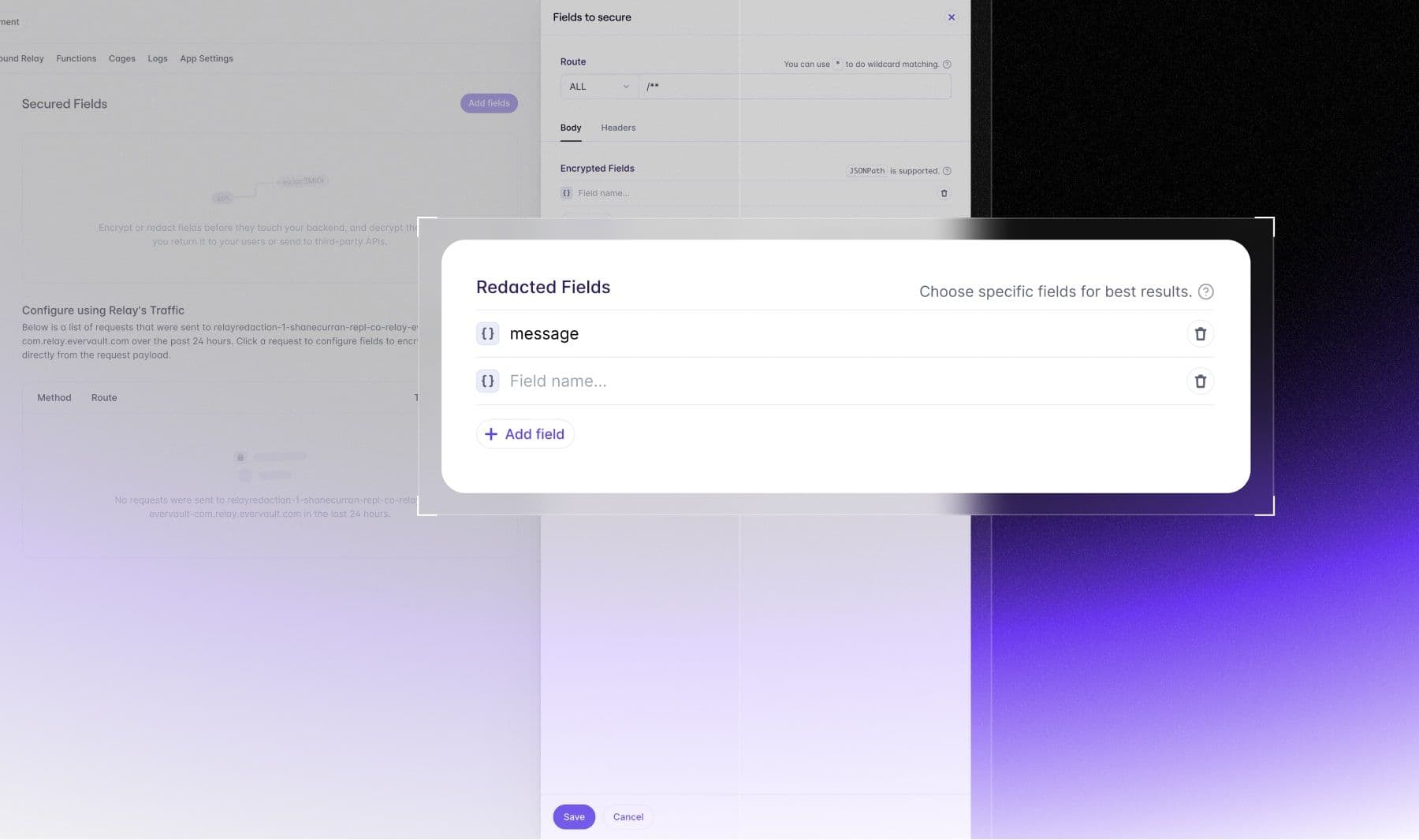Viewport: 1419px width, 840px height.
Task: Click the Add fields button
Action: (489, 103)
